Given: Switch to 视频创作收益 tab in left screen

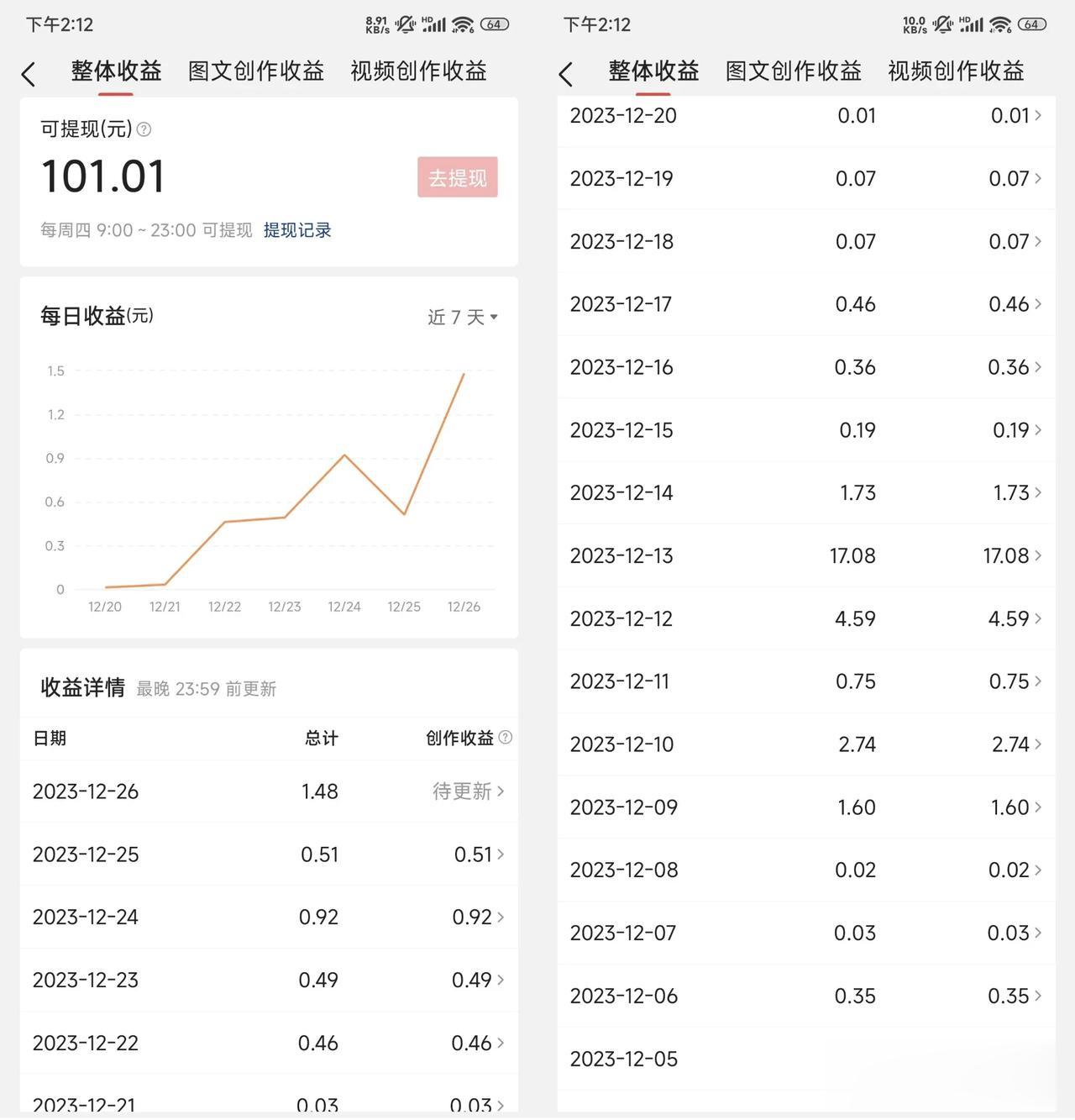Looking at the screenshot, I should point(418,71).
